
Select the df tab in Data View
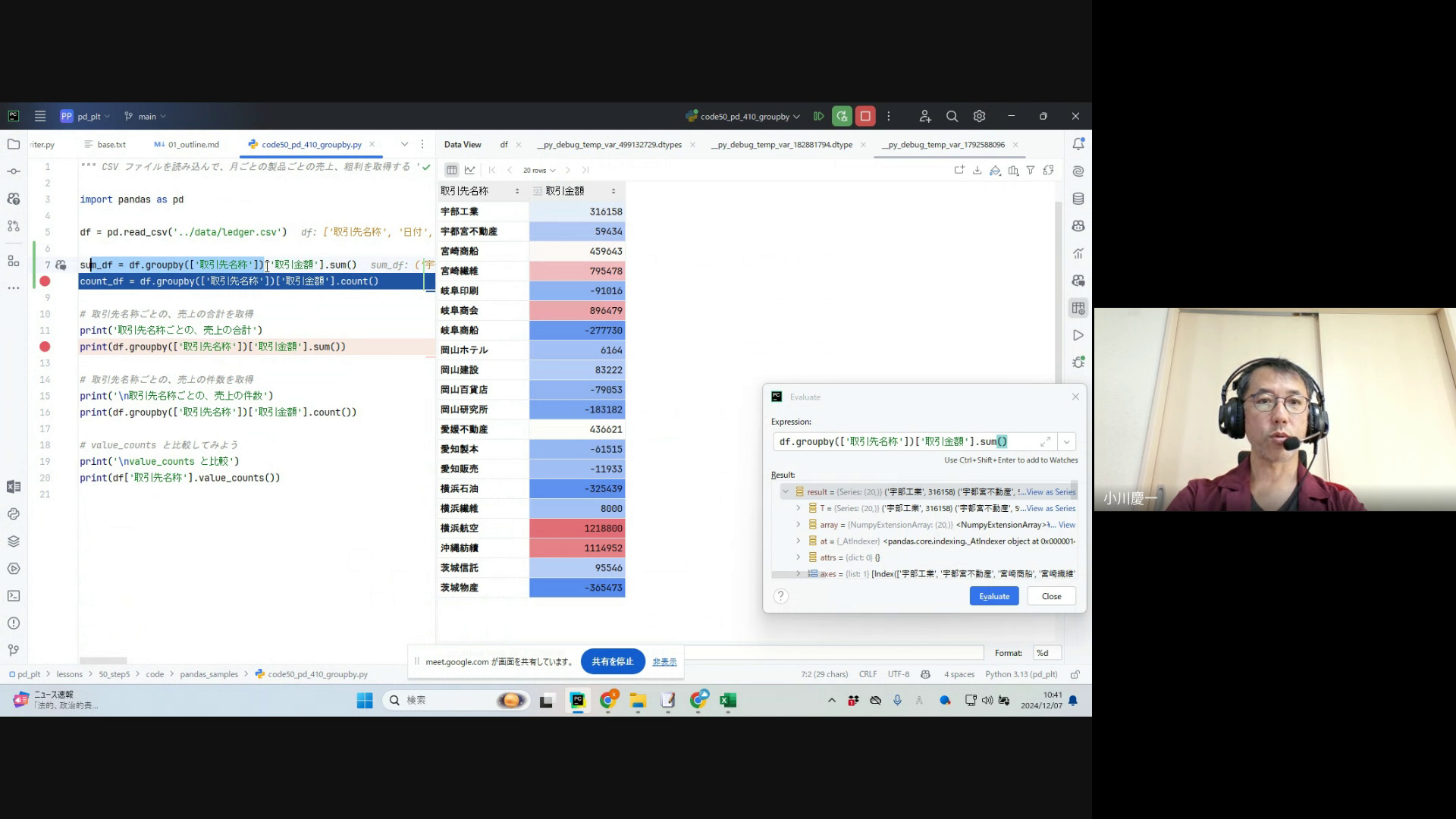504,145
